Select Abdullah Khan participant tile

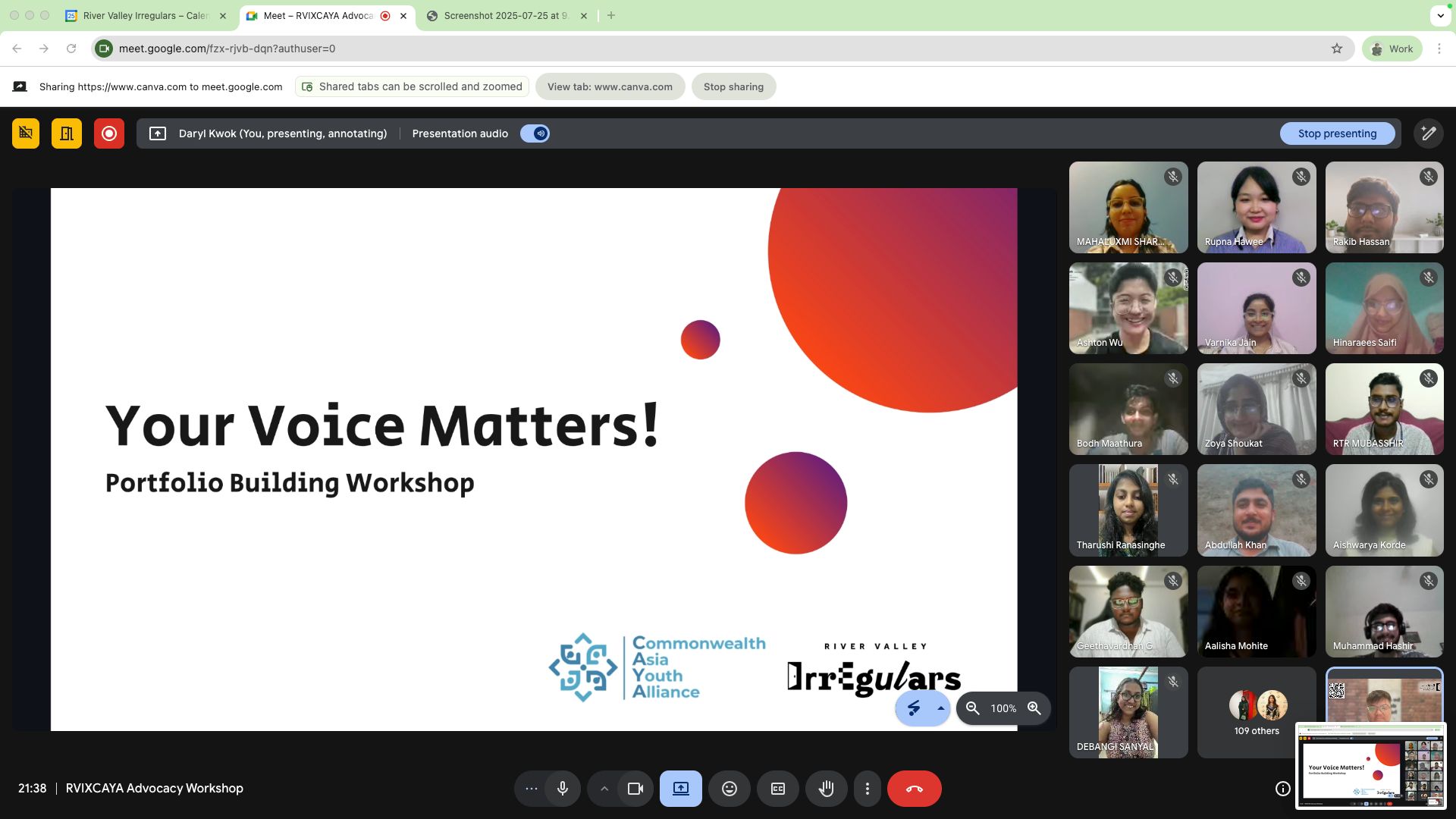1257,510
